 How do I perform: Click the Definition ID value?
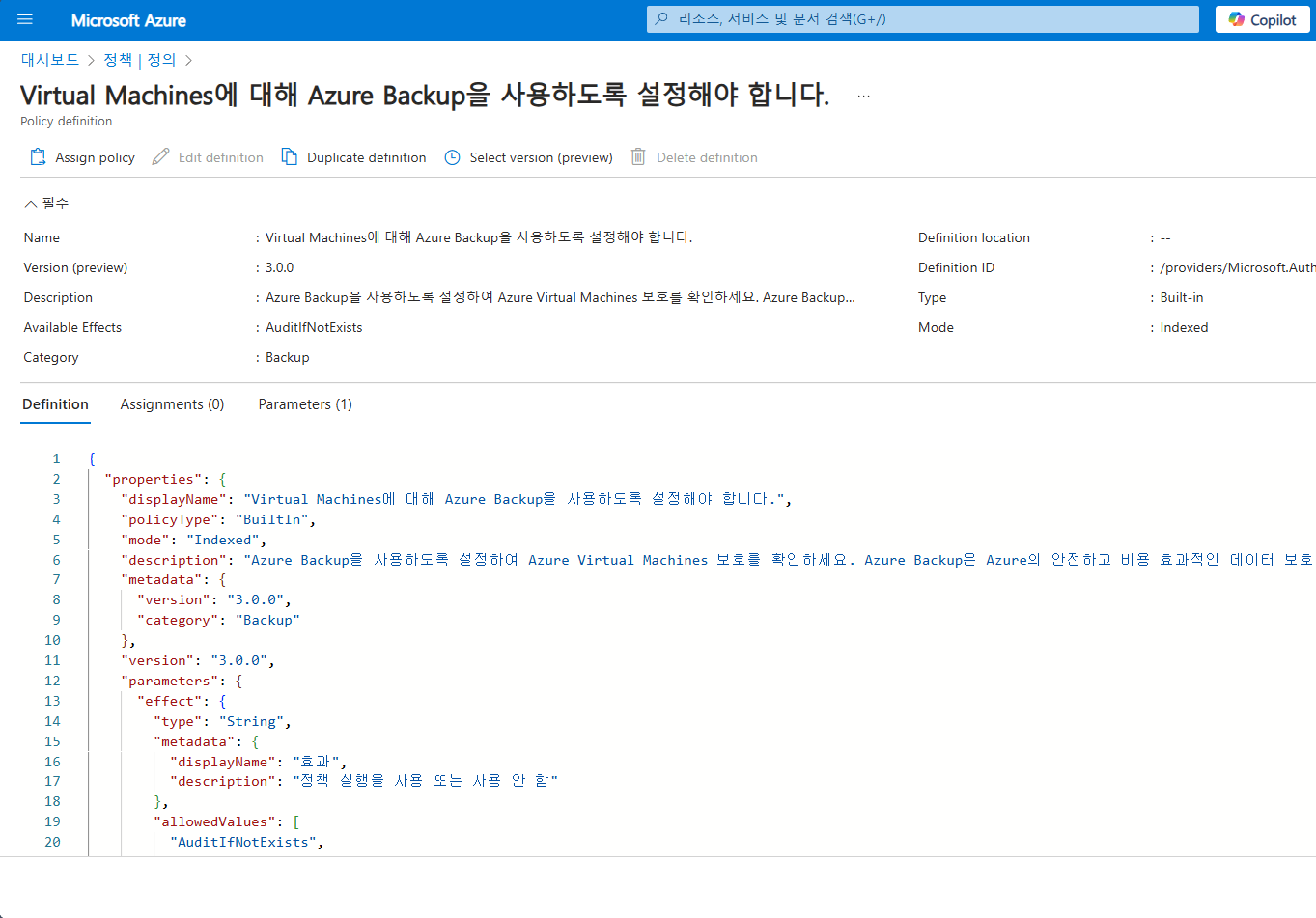(x=1238, y=267)
